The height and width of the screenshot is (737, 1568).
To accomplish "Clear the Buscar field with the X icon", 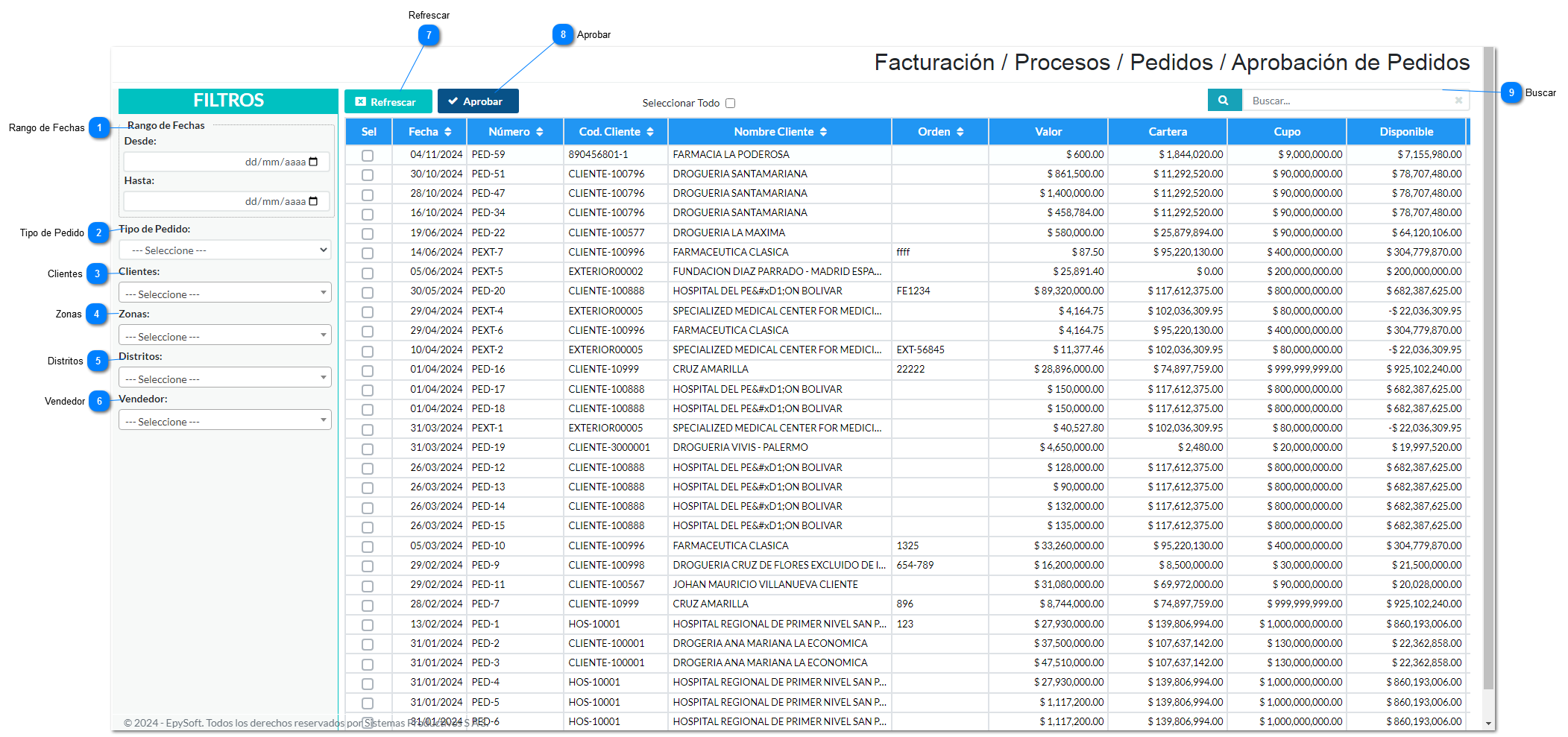I will pos(1458,101).
